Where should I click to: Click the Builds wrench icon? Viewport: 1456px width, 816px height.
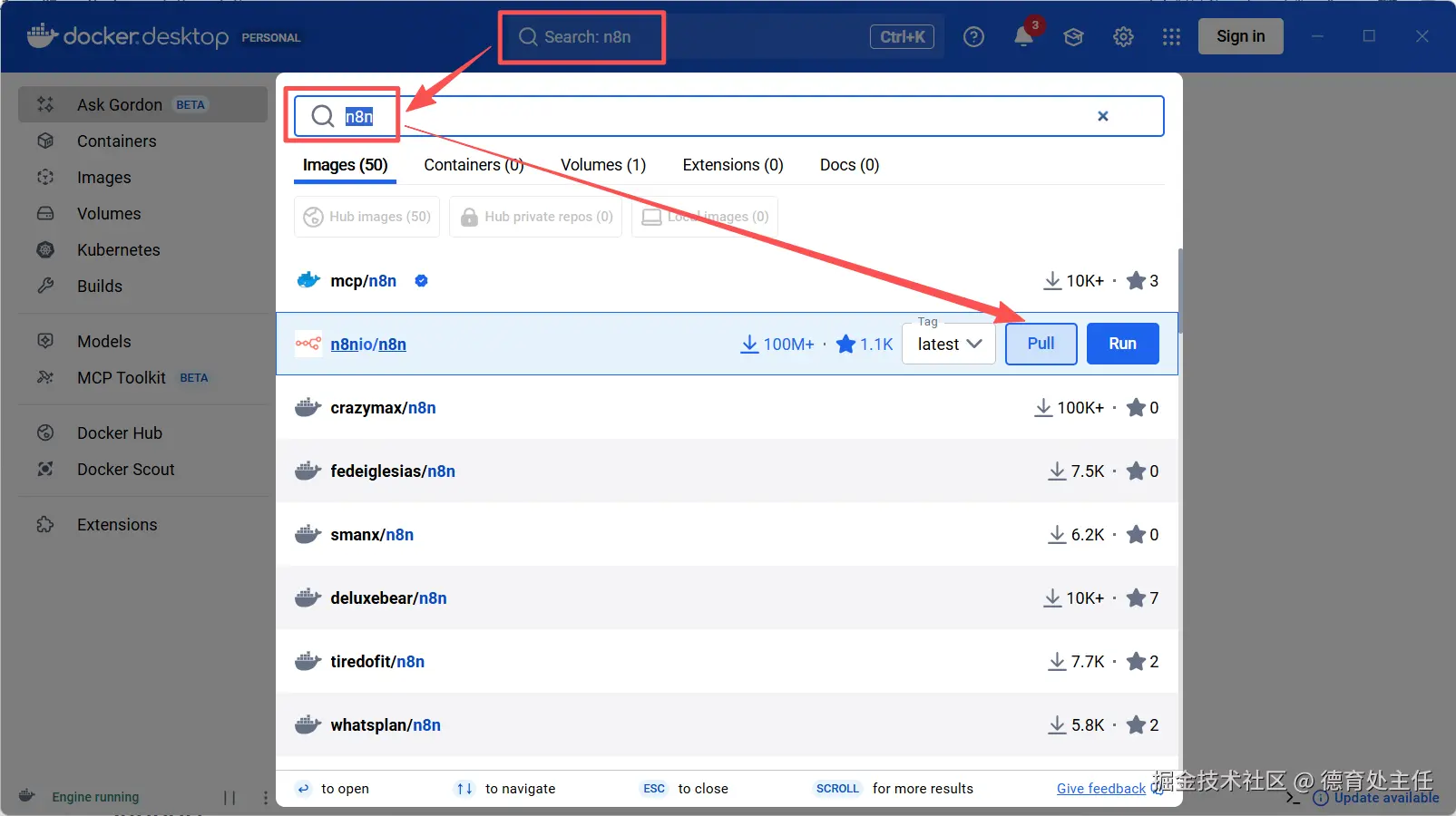45,287
